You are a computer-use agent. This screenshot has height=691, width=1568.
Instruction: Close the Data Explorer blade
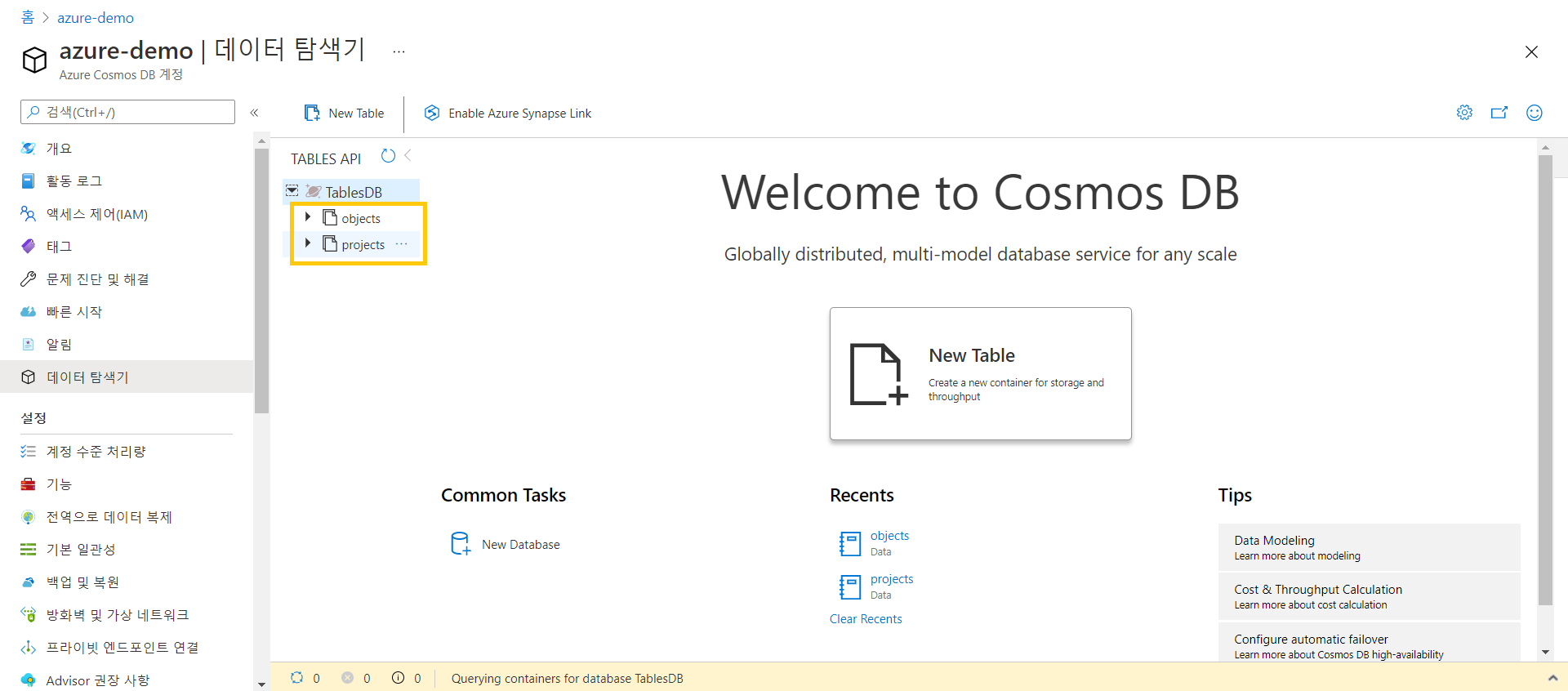coord(1531,52)
